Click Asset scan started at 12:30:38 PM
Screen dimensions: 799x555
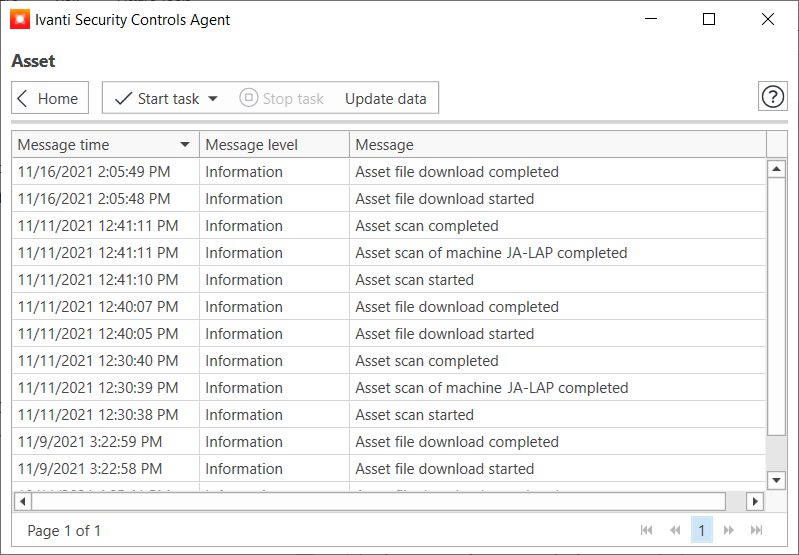click(414, 415)
